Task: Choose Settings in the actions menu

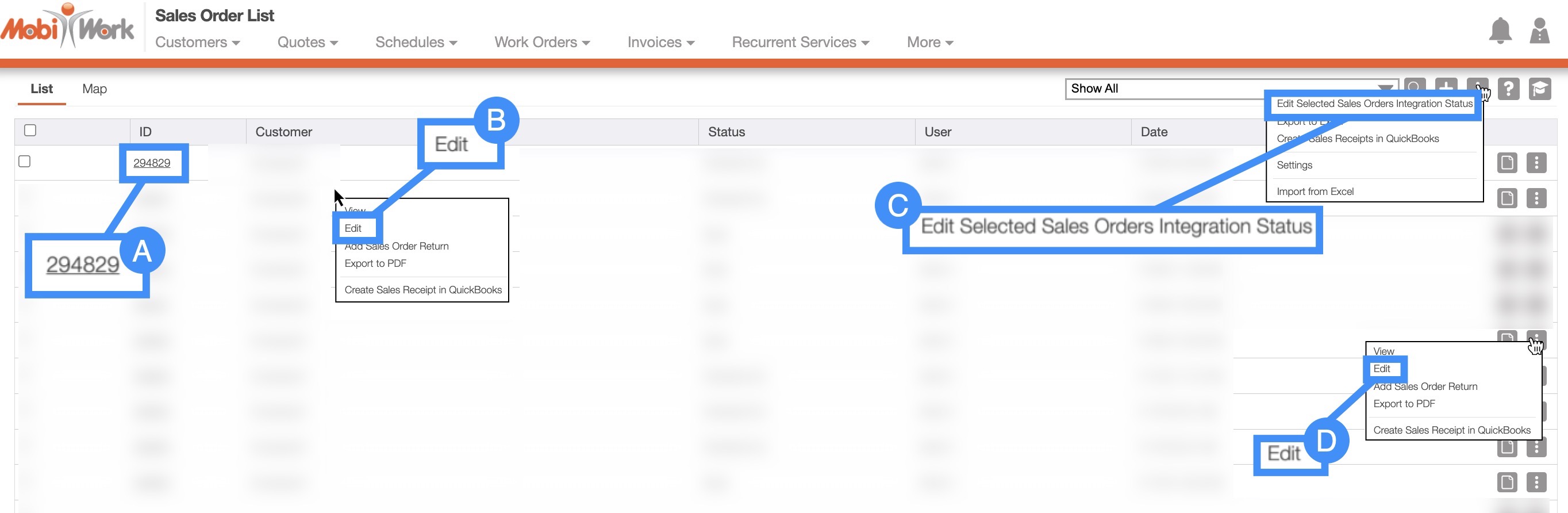Action: click(1294, 165)
